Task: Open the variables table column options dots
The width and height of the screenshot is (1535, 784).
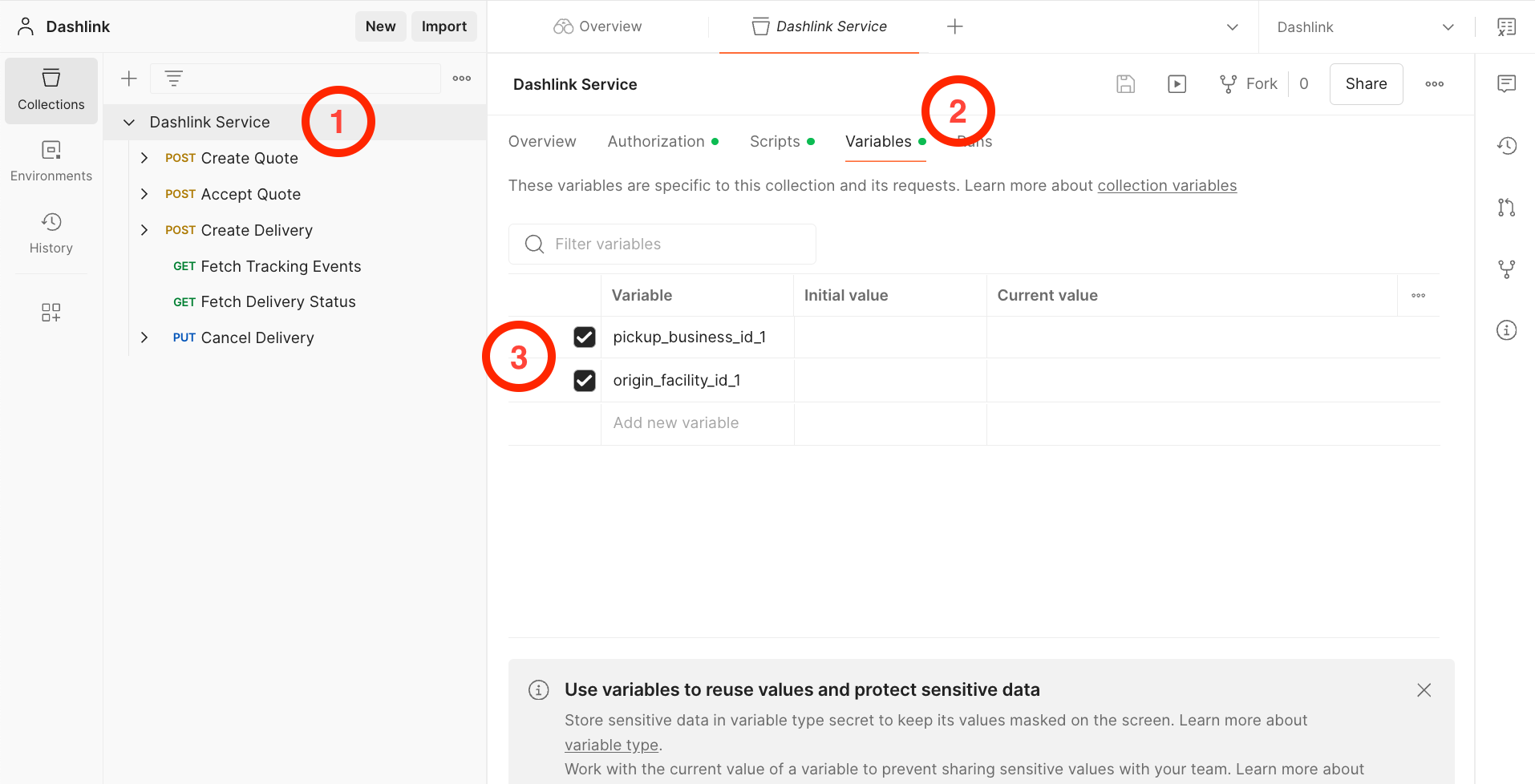Action: [x=1419, y=296]
